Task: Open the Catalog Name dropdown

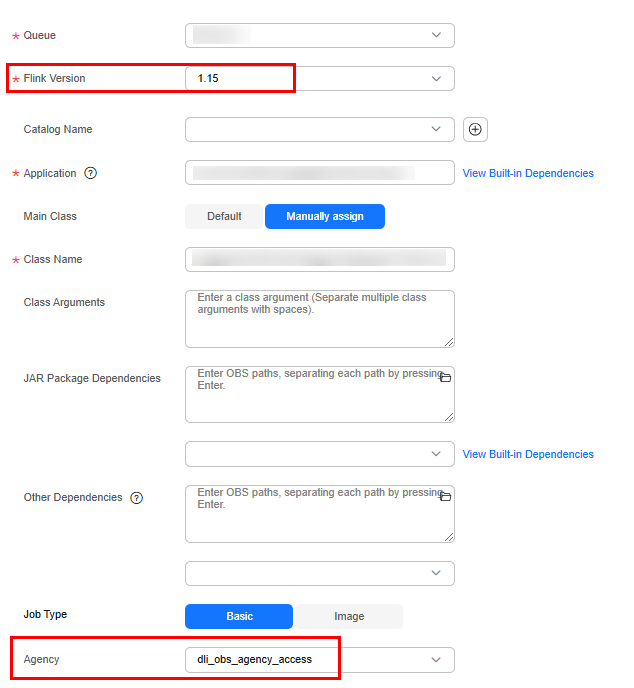Action: pyautogui.click(x=320, y=129)
